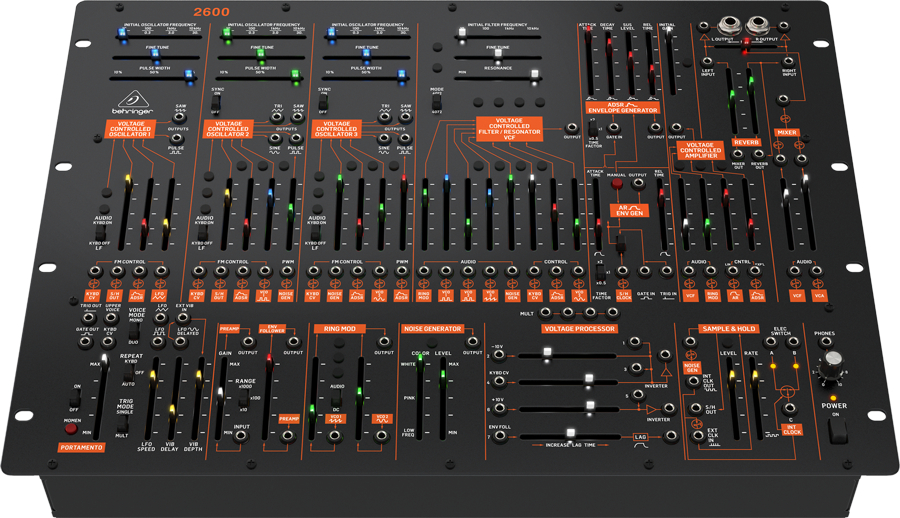Select the VCO 2 TRI output jack
This screenshot has height=518, width=900.
277,117
